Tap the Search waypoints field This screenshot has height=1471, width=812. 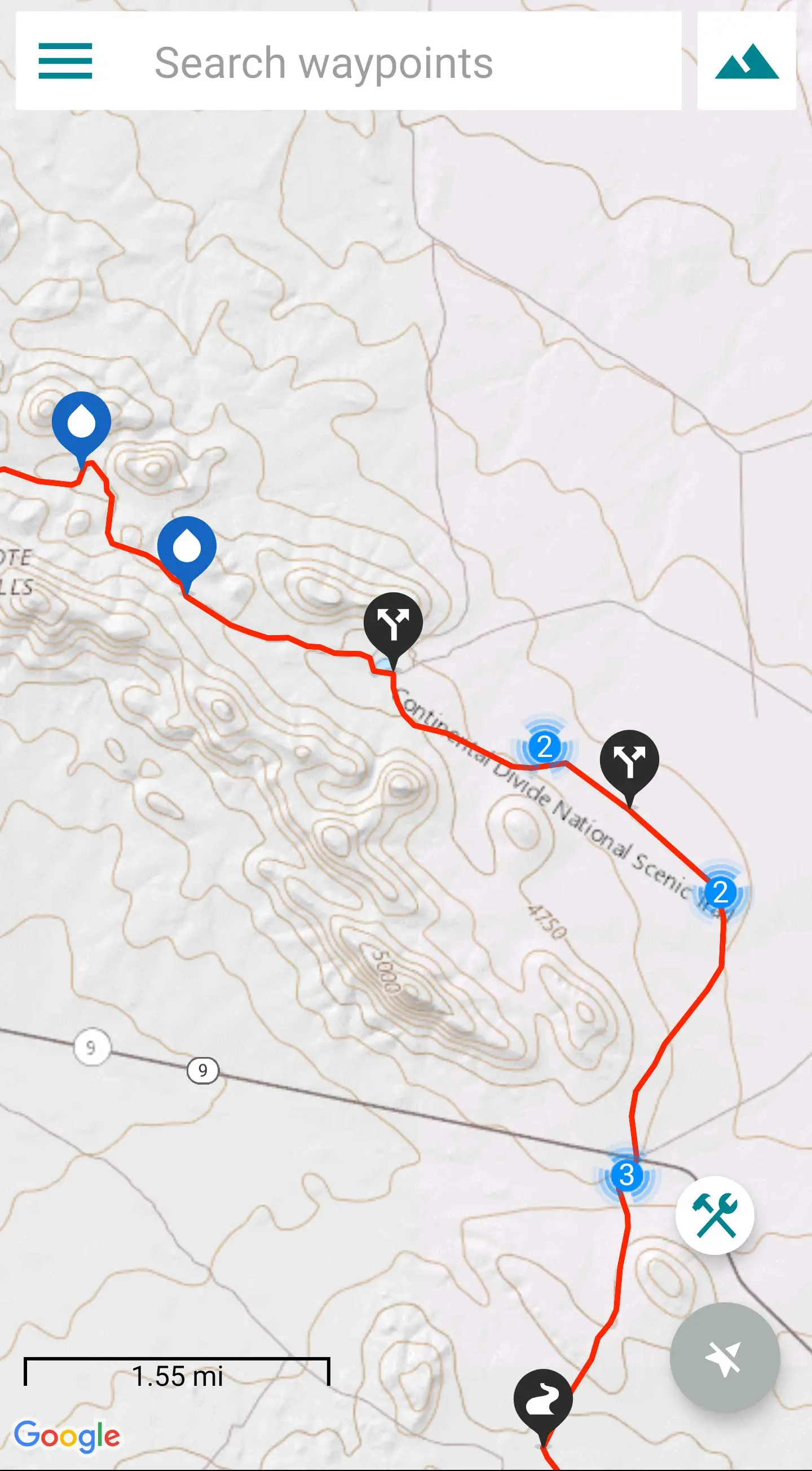tap(348, 61)
